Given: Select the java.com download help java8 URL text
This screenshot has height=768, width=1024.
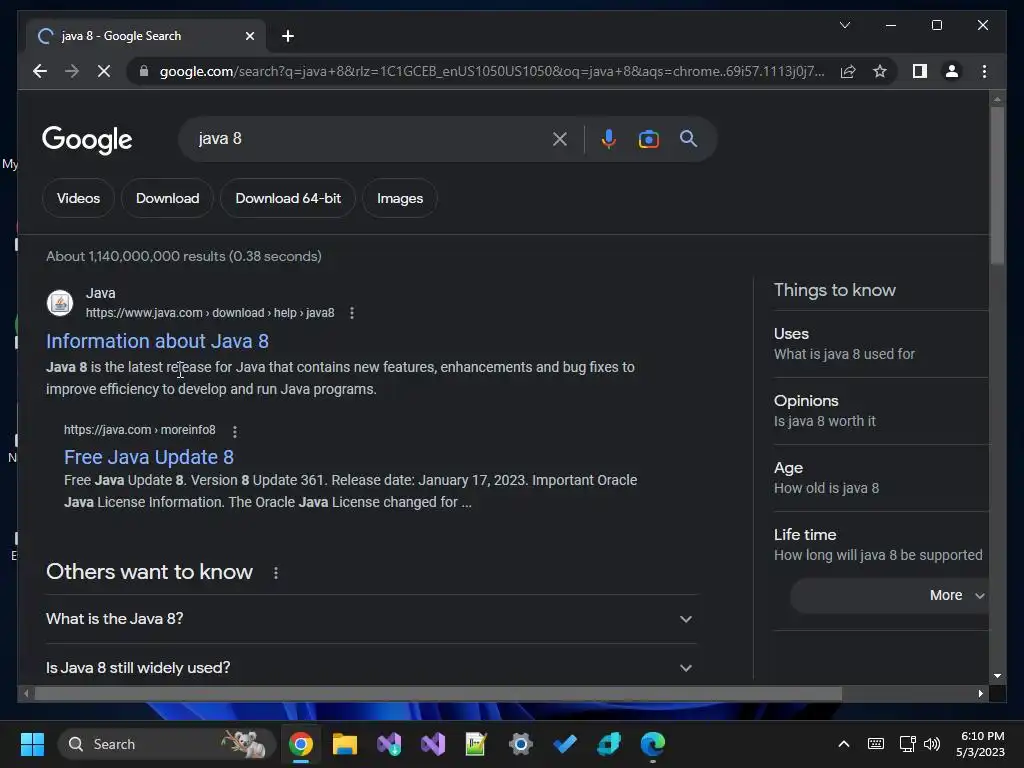Looking at the screenshot, I should tap(210, 313).
